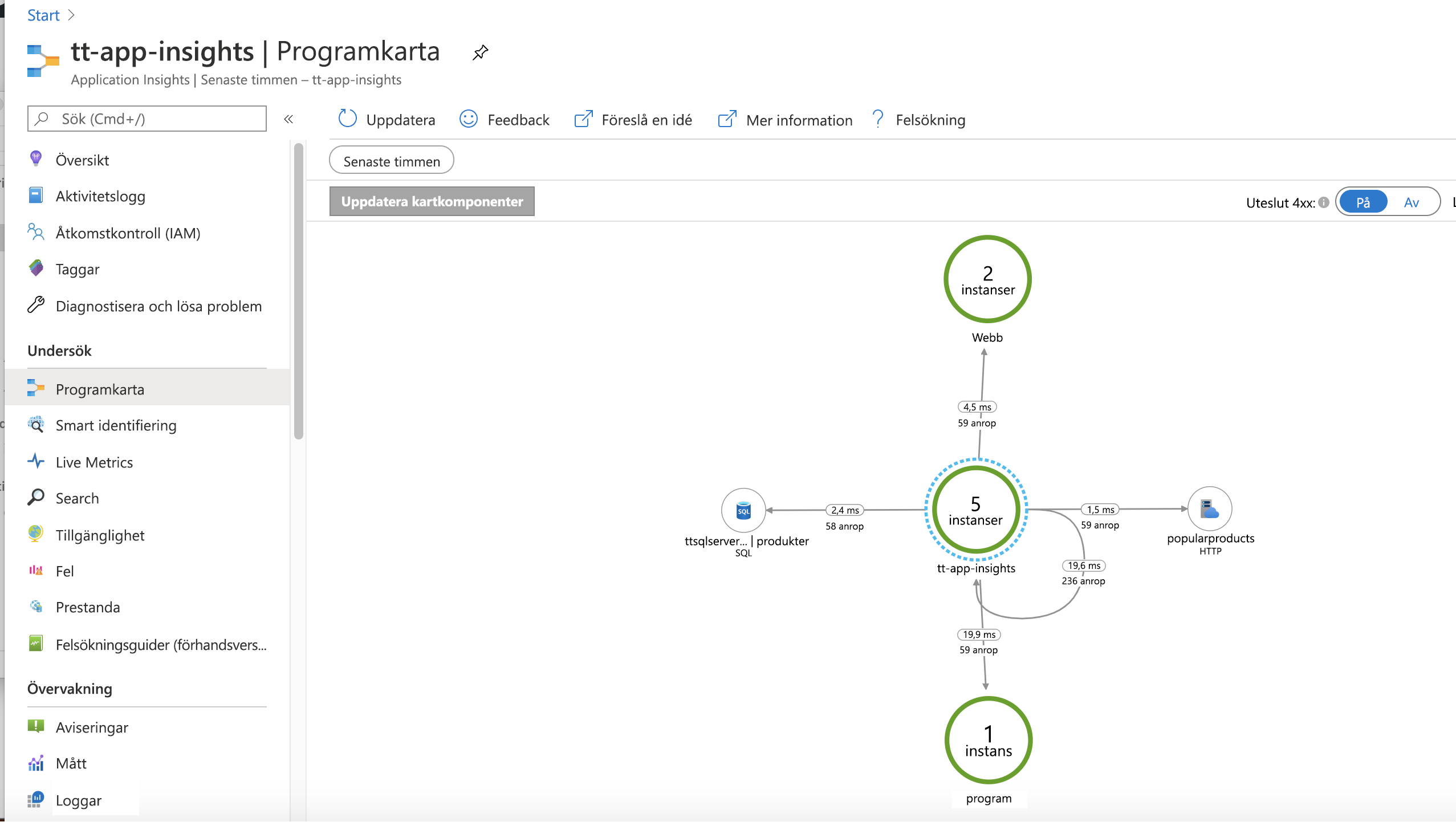Select the popularproducts HTTP node icon
Screen dimensions: 1456x822
click(1210, 508)
